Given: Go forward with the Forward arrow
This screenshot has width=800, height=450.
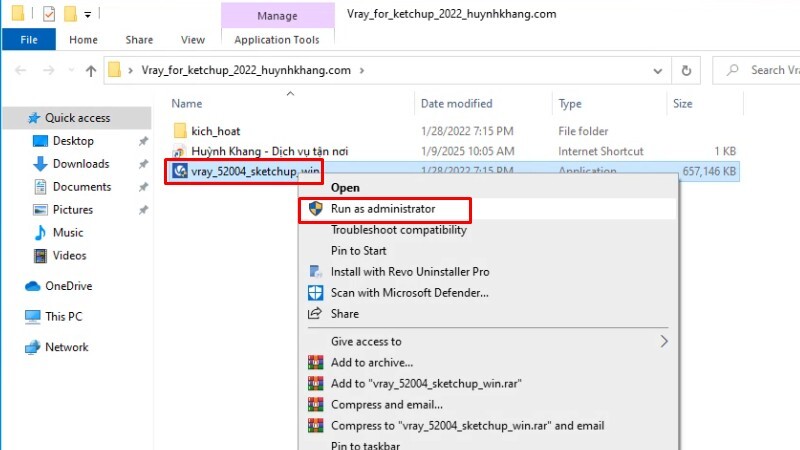Looking at the screenshot, I should (48, 70).
